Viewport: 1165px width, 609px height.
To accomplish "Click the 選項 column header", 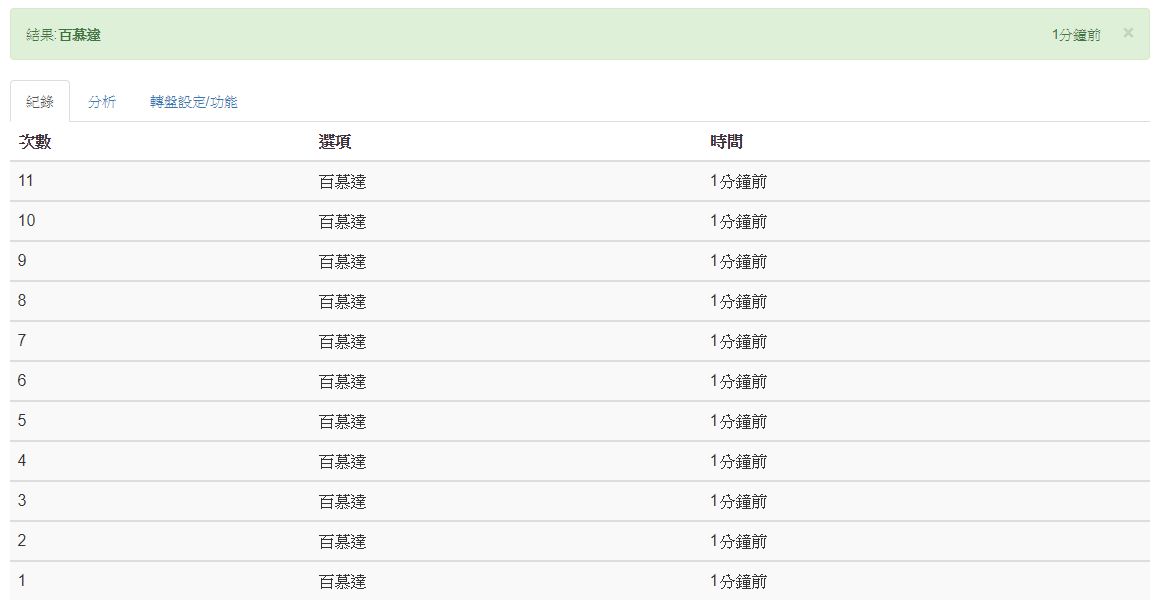I will [x=334, y=141].
